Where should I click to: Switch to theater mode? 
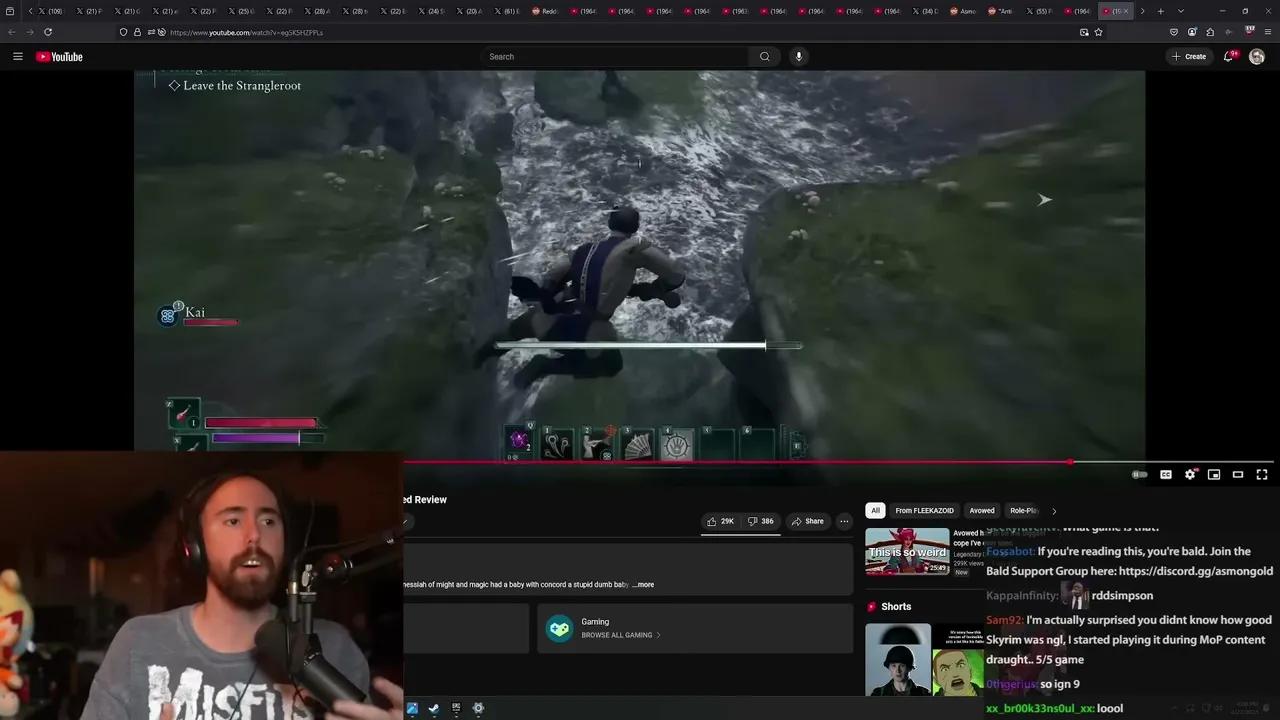coord(1238,475)
